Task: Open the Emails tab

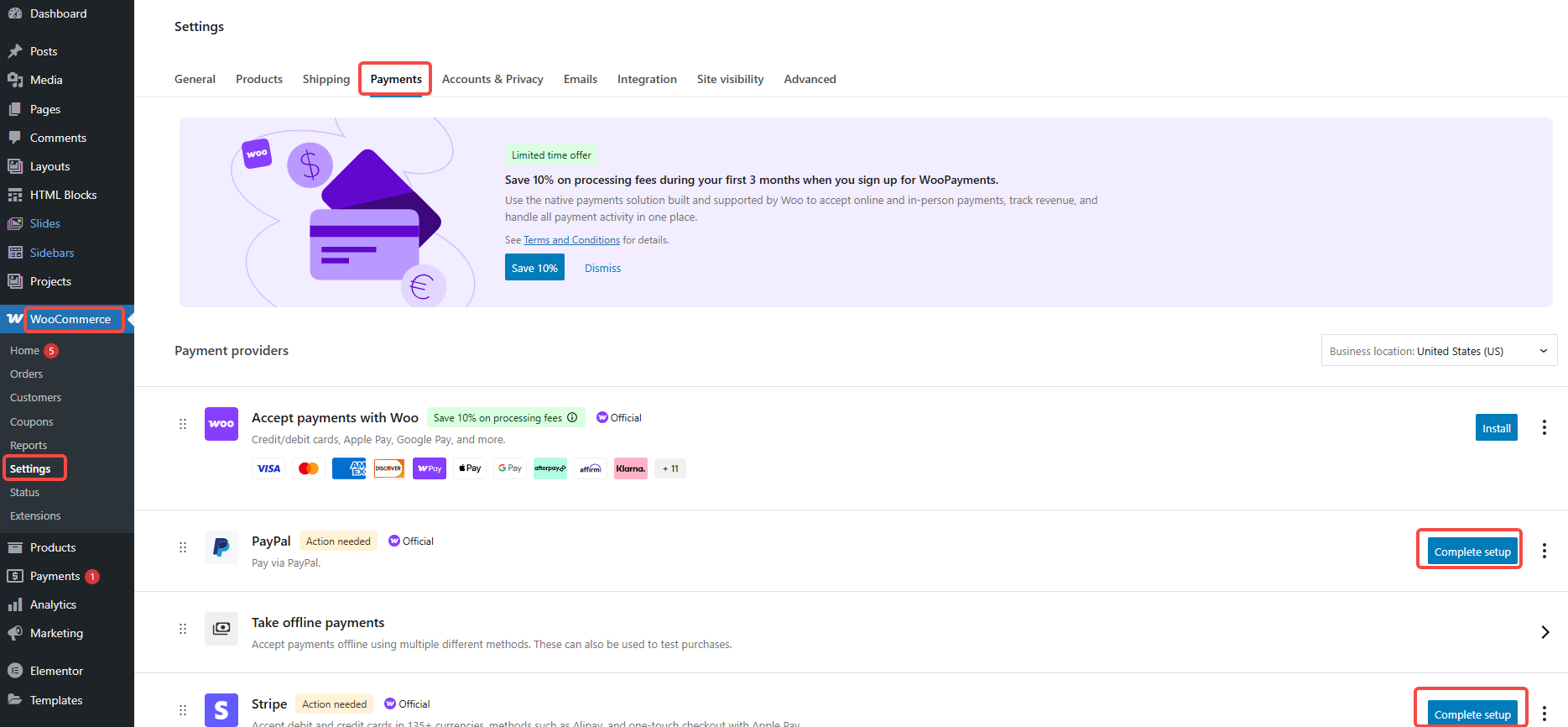Action: pyautogui.click(x=581, y=79)
